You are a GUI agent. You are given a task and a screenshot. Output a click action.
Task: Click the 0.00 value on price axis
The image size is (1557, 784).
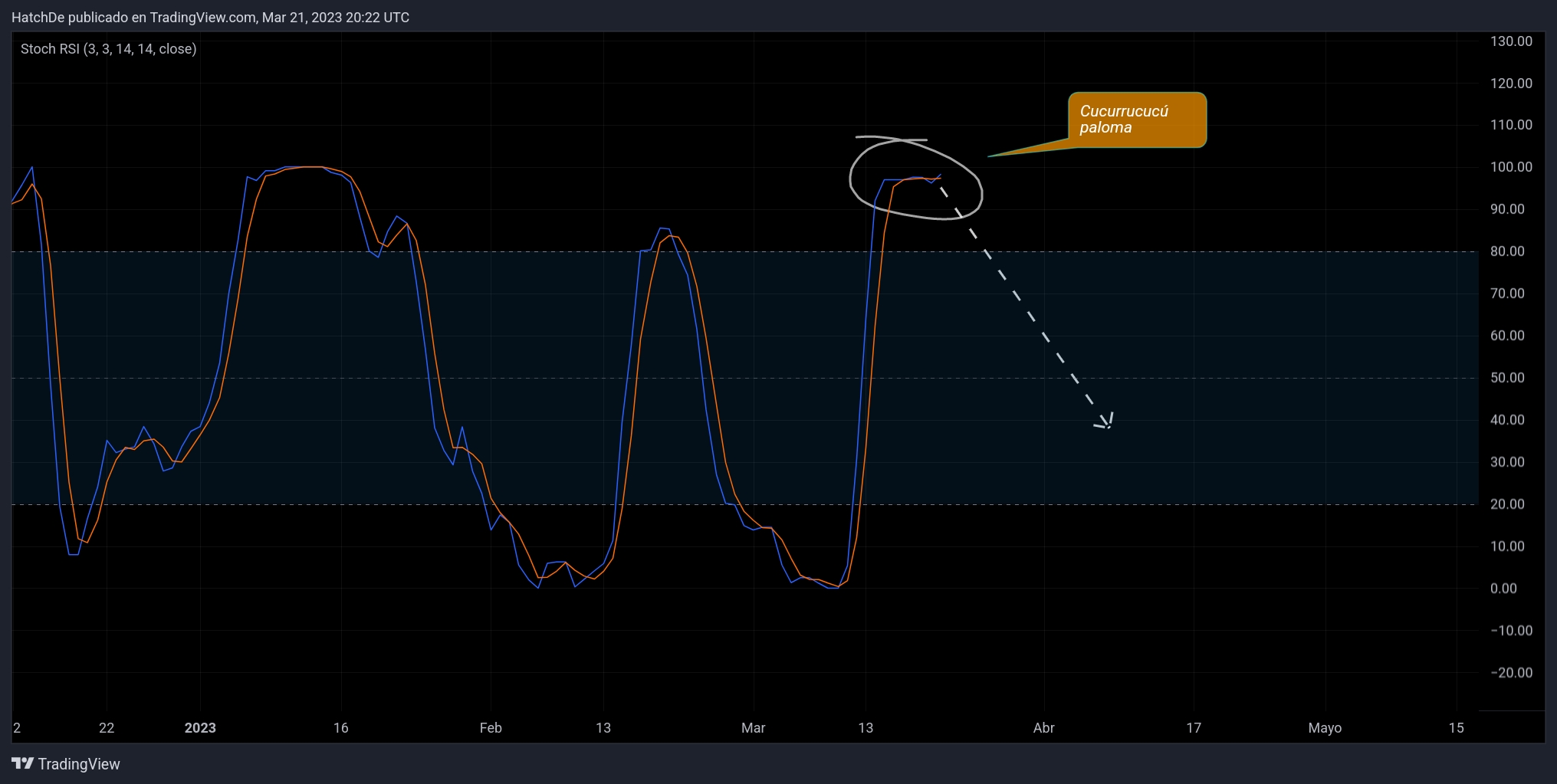point(1503,589)
